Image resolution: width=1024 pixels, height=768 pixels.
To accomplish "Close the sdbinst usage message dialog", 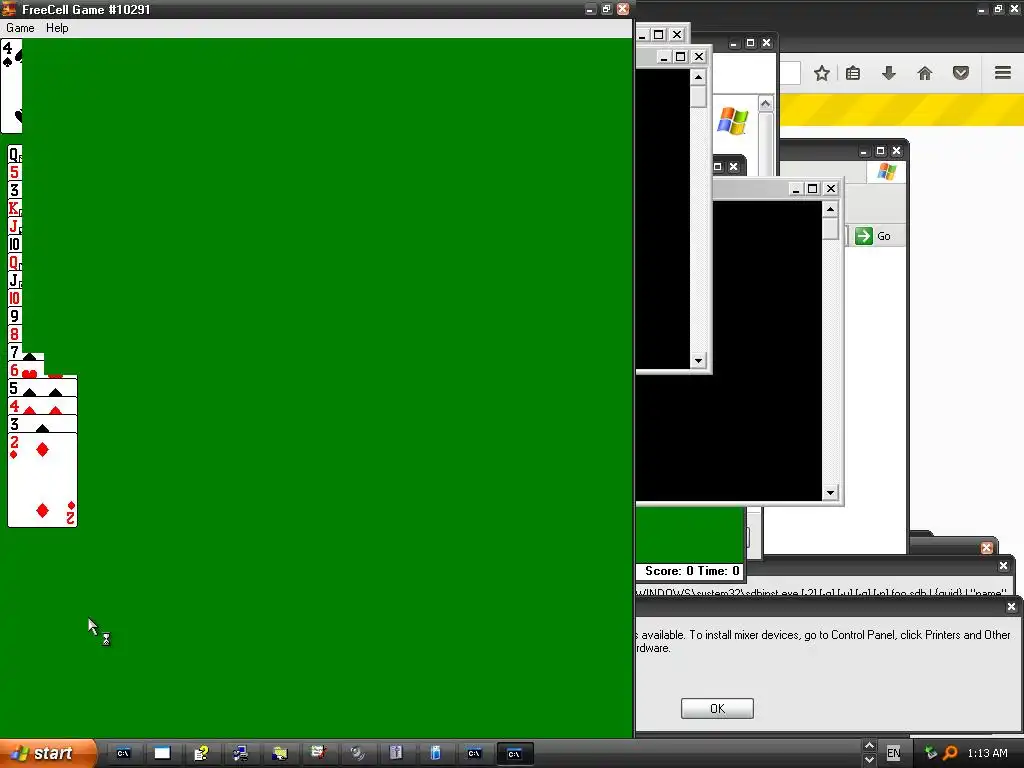I will (x=1003, y=566).
